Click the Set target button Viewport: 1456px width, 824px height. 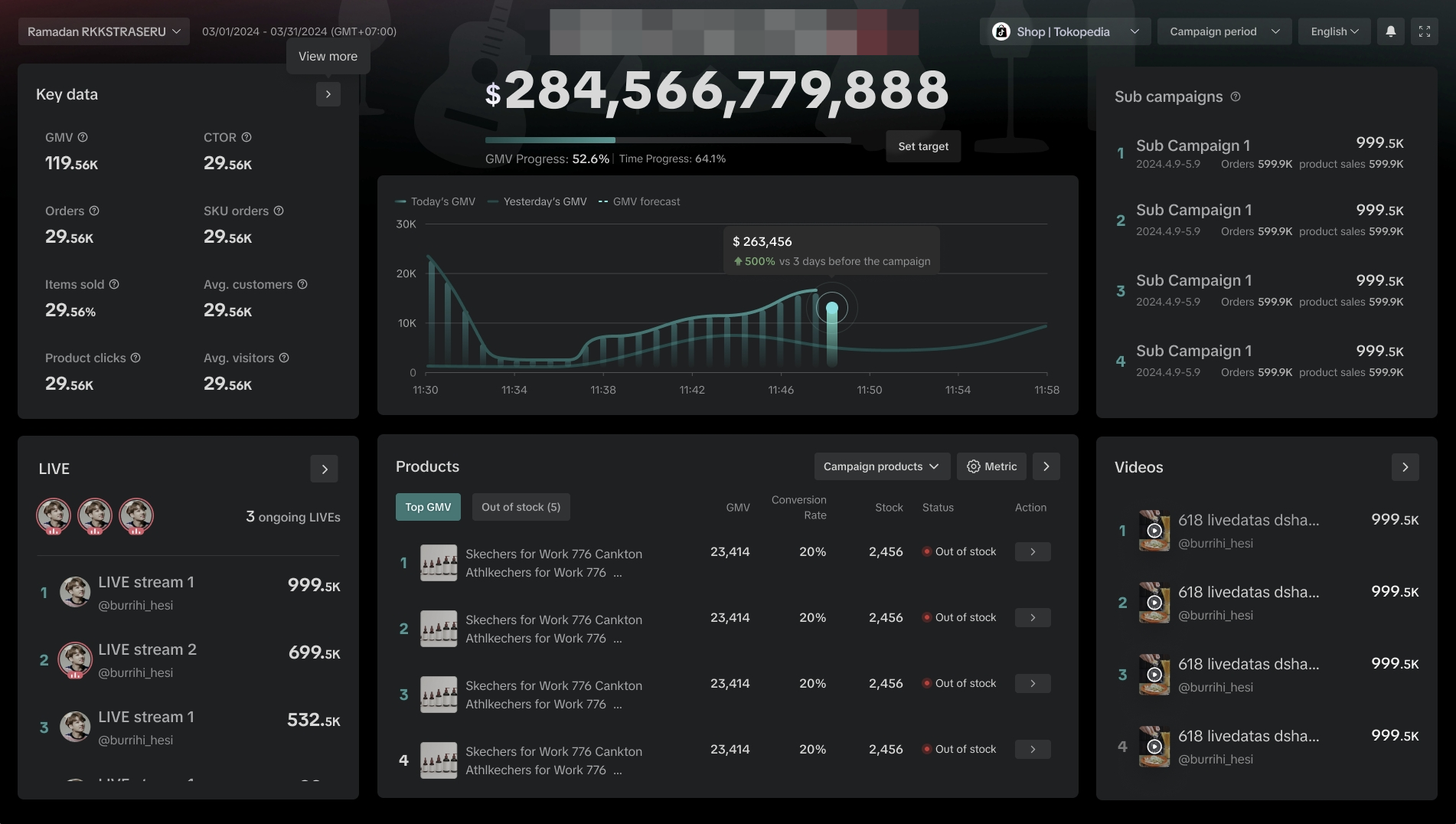922,146
